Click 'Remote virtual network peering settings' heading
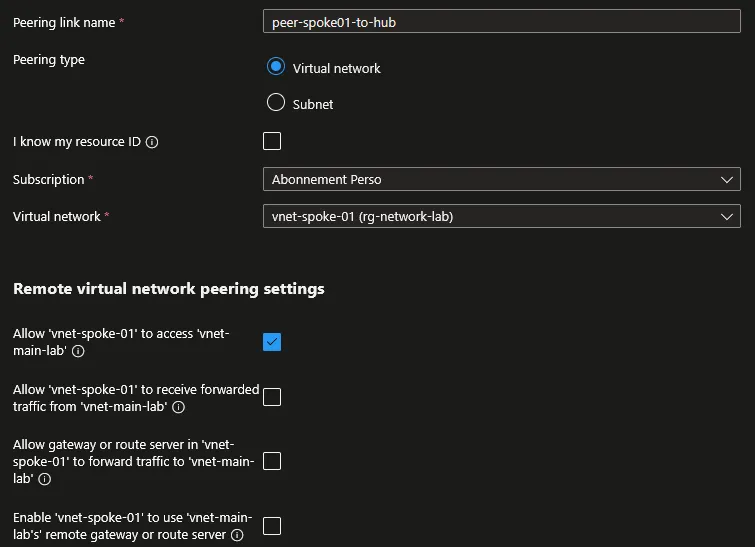The width and height of the screenshot is (755, 547). [x=169, y=289]
